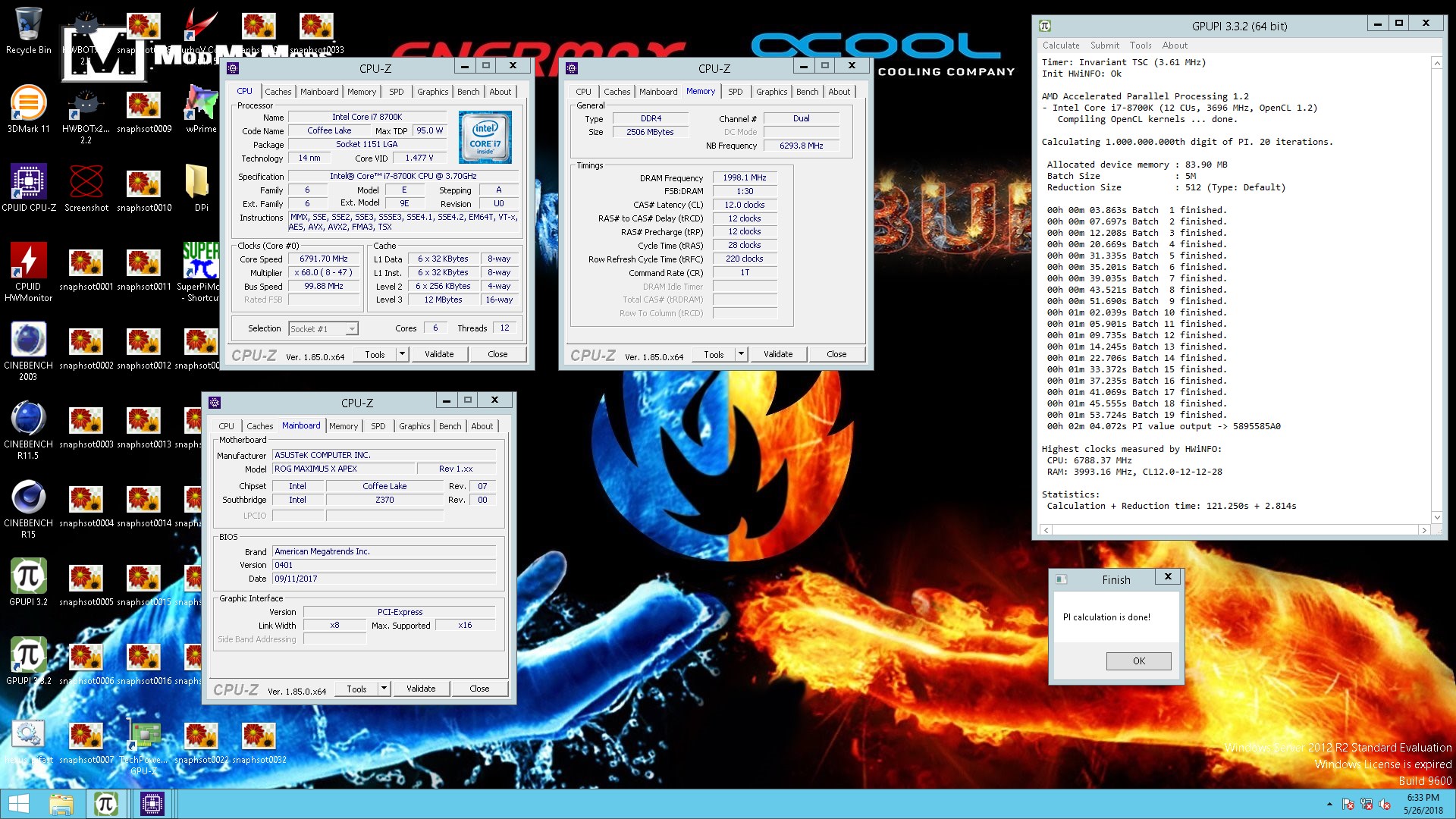This screenshot has width=1456, height=819.
Task: Open the Recycle Bin desktop icon
Action: coord(28,30)
